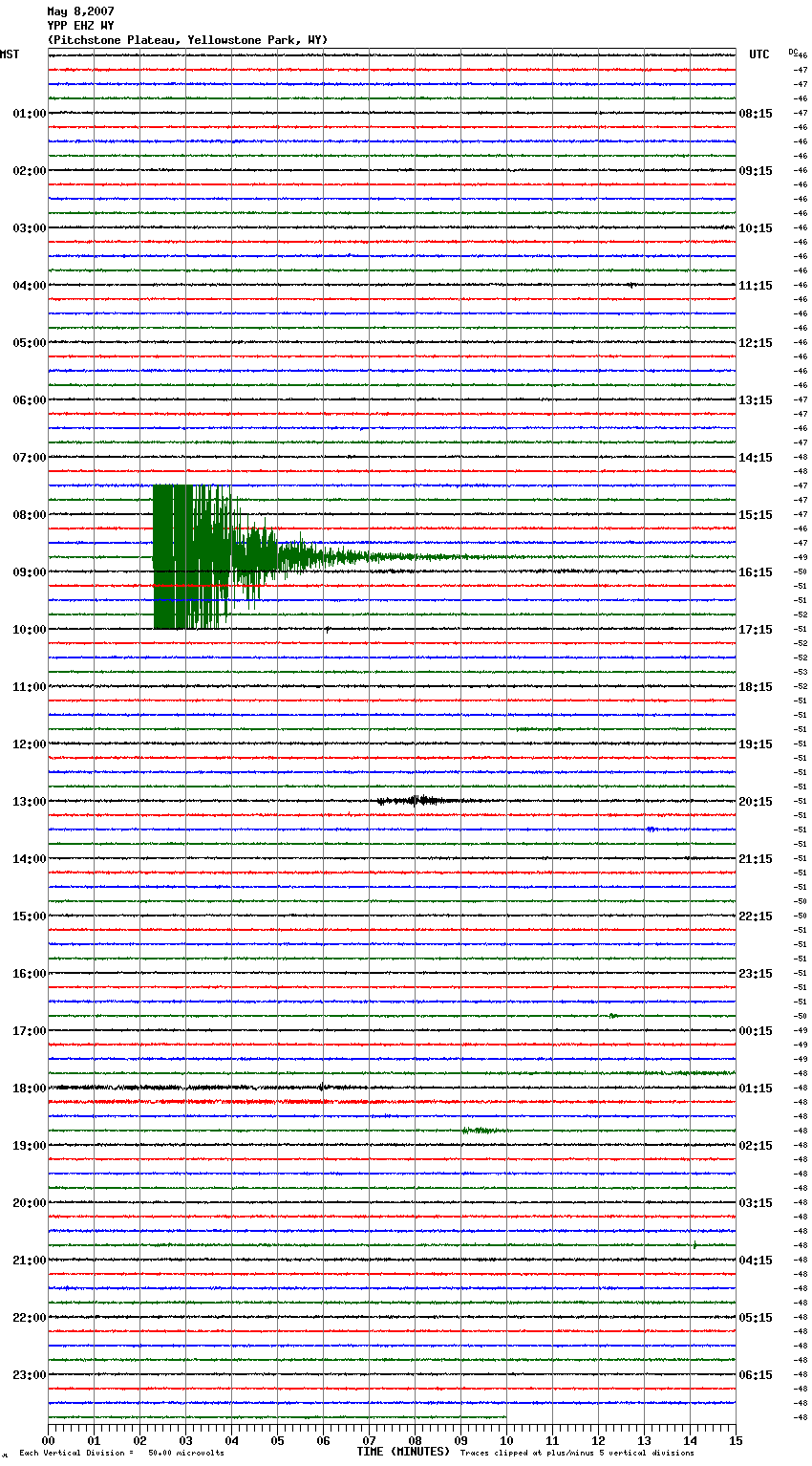Select the 12:00 MST hour label
Image resolution: width=812 pixels, height=1466 pixels.
point(30,744)
